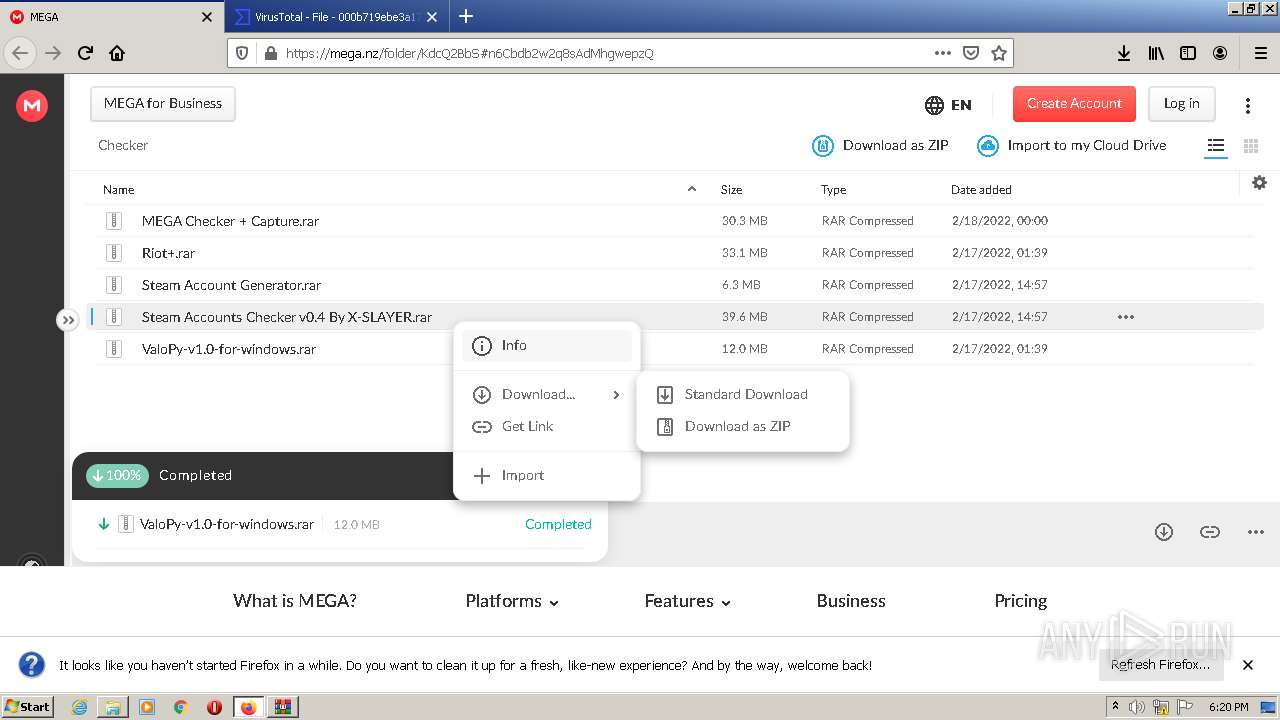Switch to list view in MEGA
Viewport: 1280px width, 720px height.
[x=1215, y=146]
